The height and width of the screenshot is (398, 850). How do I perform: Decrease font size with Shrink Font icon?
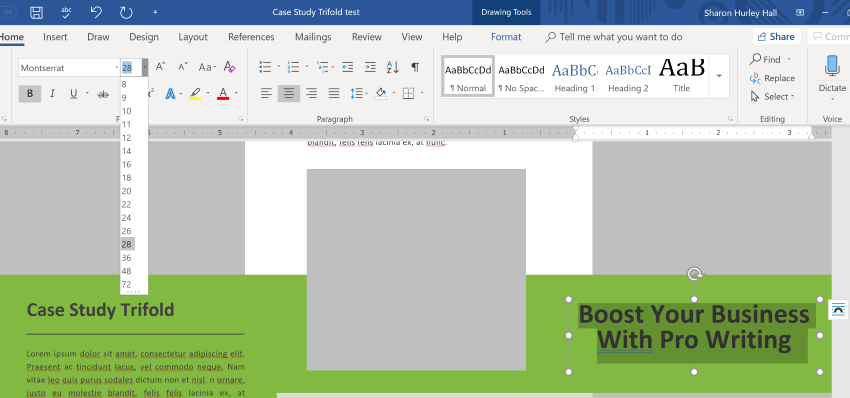click(x=183, y=67)
